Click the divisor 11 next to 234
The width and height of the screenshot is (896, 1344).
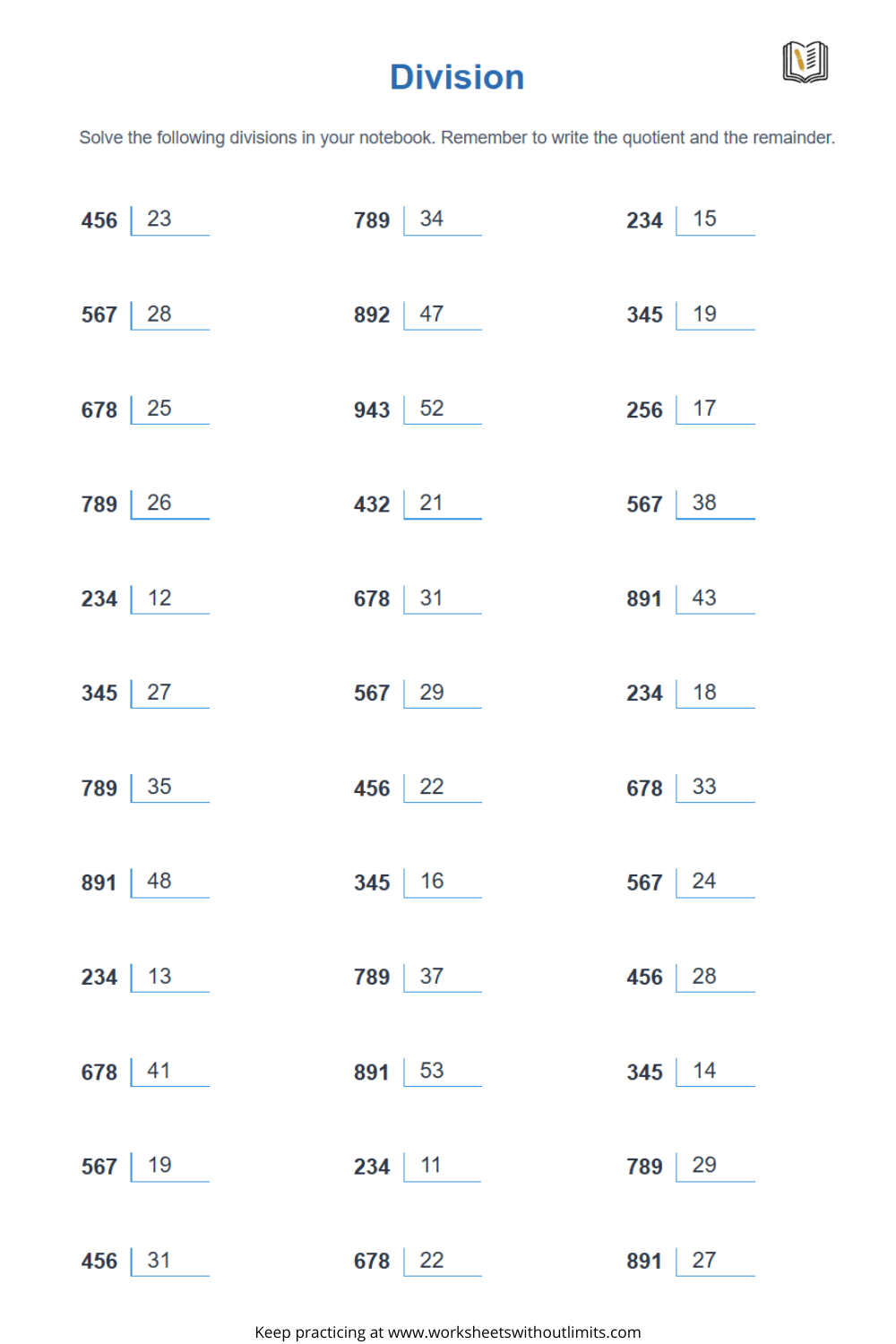tap(431, 1165)
